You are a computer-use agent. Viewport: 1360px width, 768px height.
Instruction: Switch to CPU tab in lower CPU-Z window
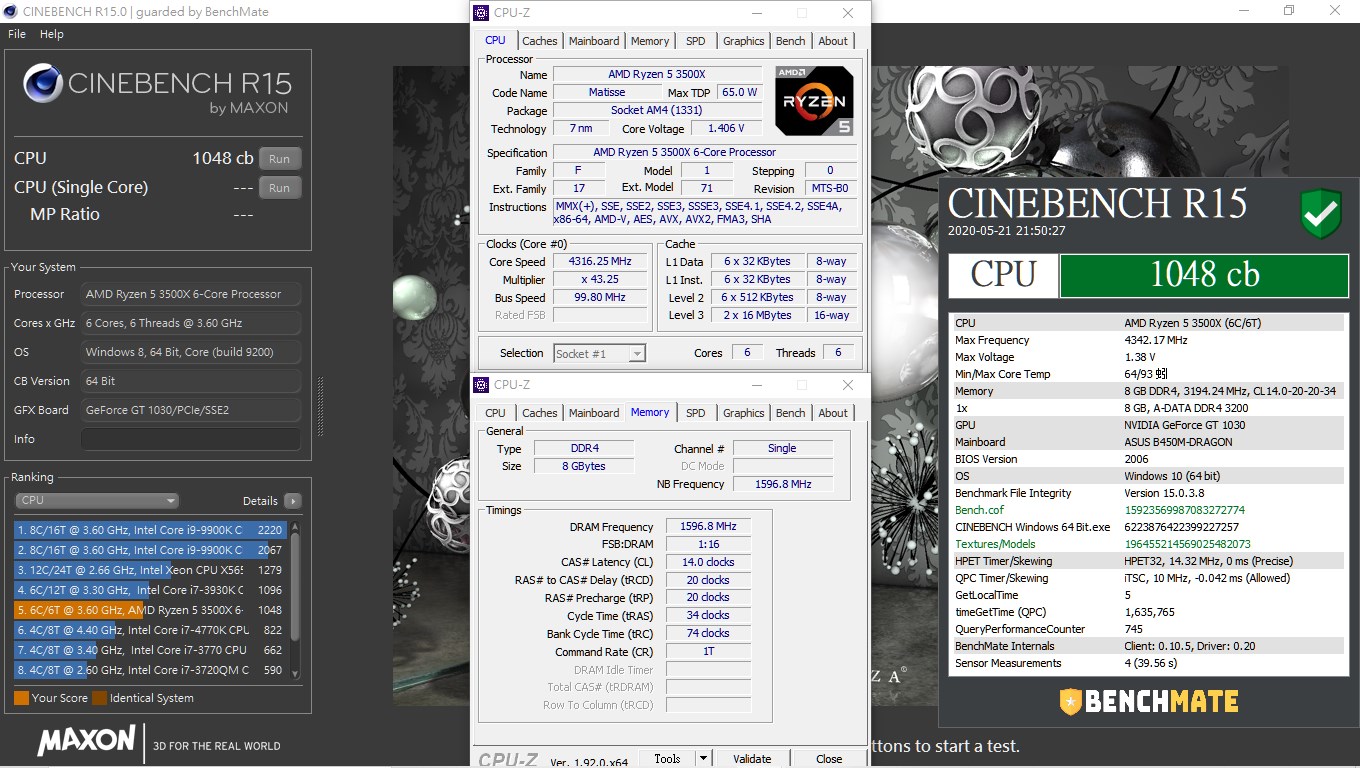click(x=496, y=413)
